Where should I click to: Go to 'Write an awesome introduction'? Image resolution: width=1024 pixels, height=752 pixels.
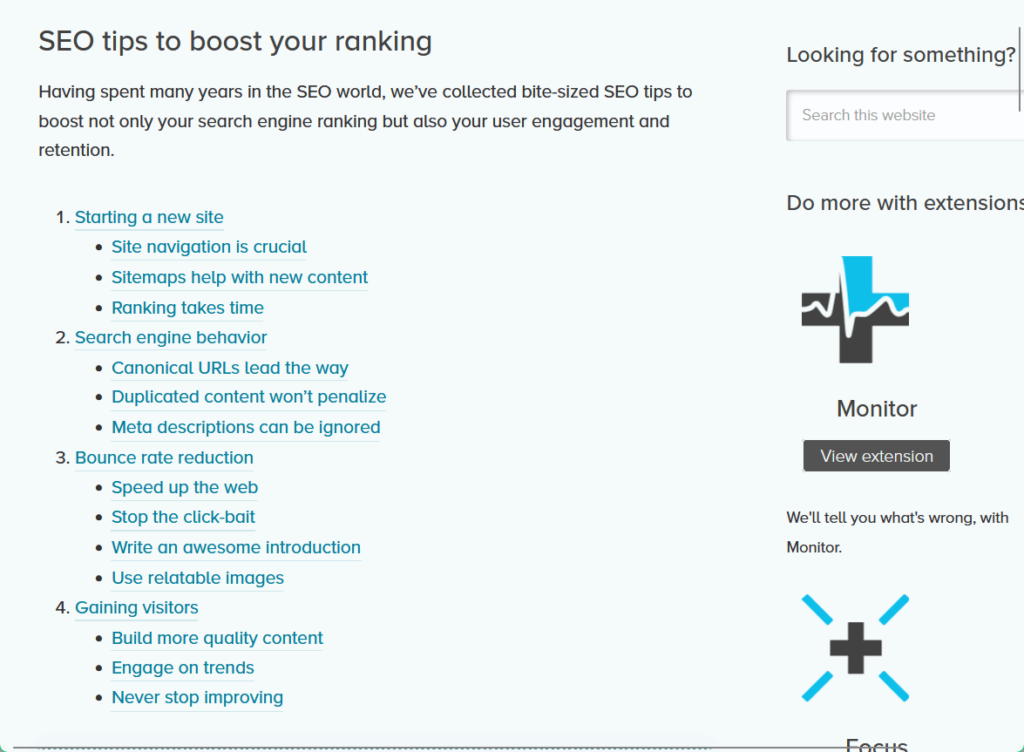tap(236, 547)
